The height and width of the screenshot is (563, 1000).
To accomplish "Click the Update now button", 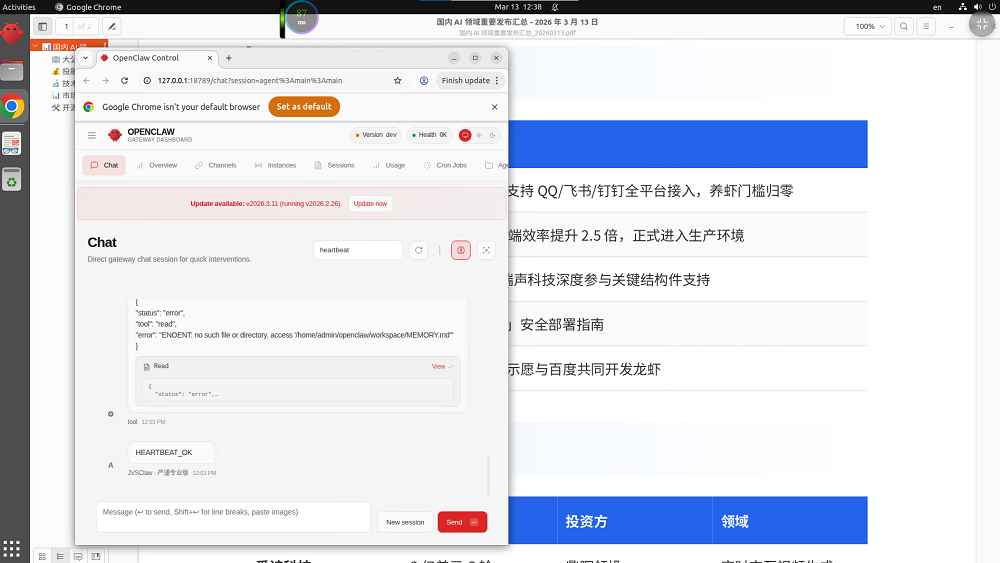I will pyautogui.click(x=370, y=203).
